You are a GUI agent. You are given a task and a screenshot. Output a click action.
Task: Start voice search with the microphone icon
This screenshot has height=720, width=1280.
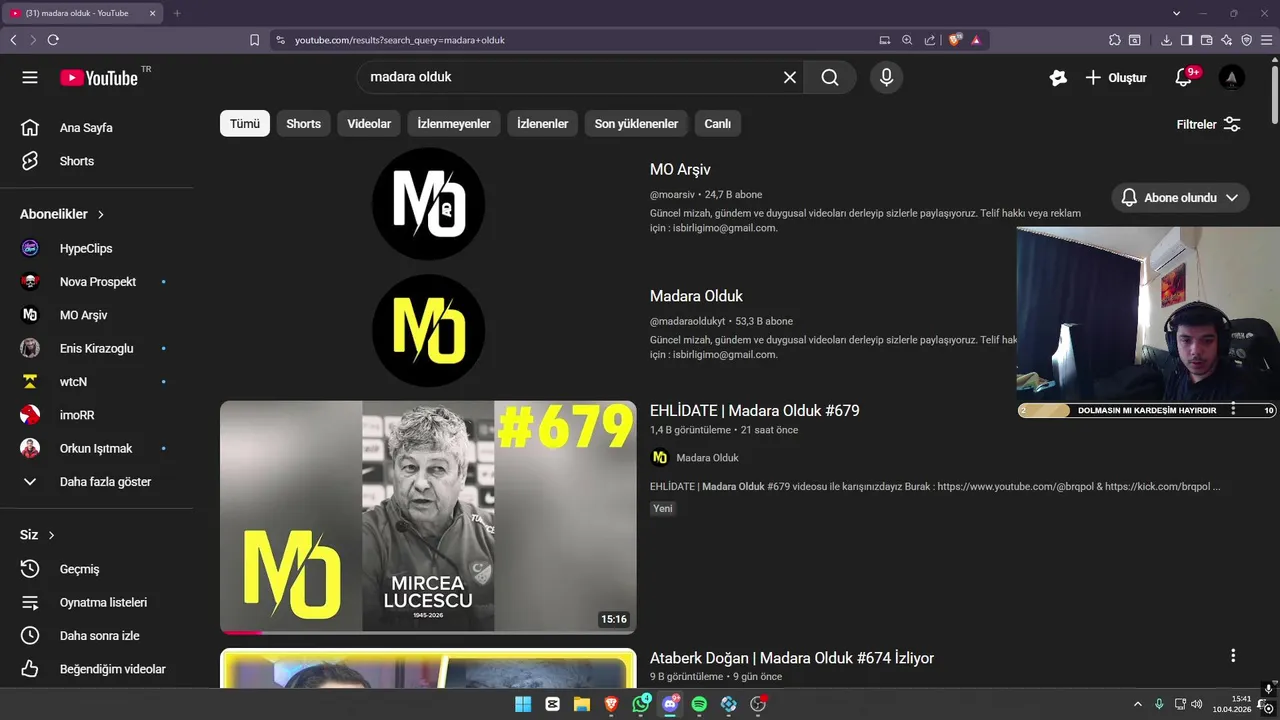click(x=886, y=77)
